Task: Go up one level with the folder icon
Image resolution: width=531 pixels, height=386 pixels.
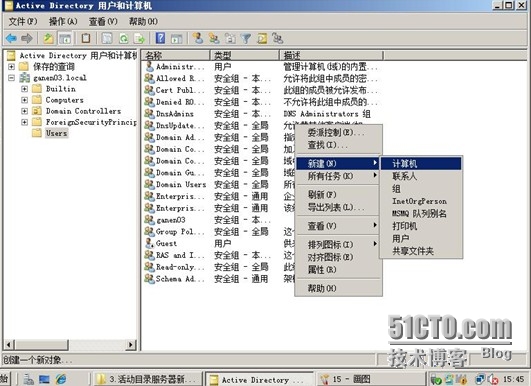Action: 48,38
